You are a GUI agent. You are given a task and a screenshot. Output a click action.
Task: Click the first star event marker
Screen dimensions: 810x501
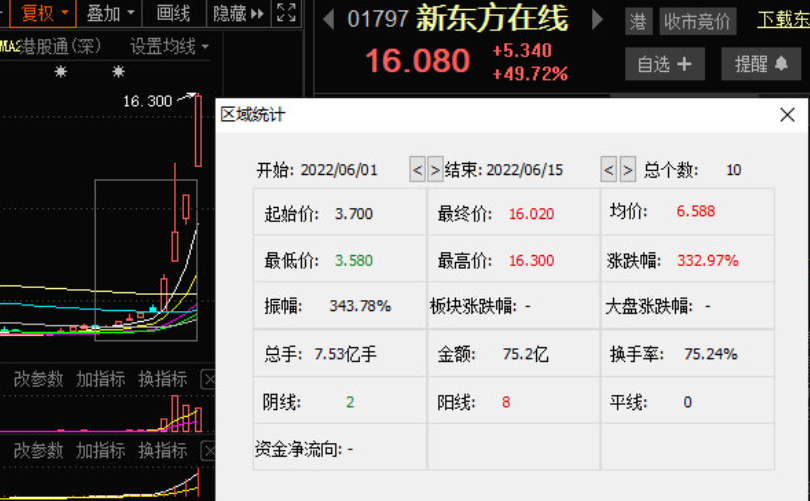(61, 71)
